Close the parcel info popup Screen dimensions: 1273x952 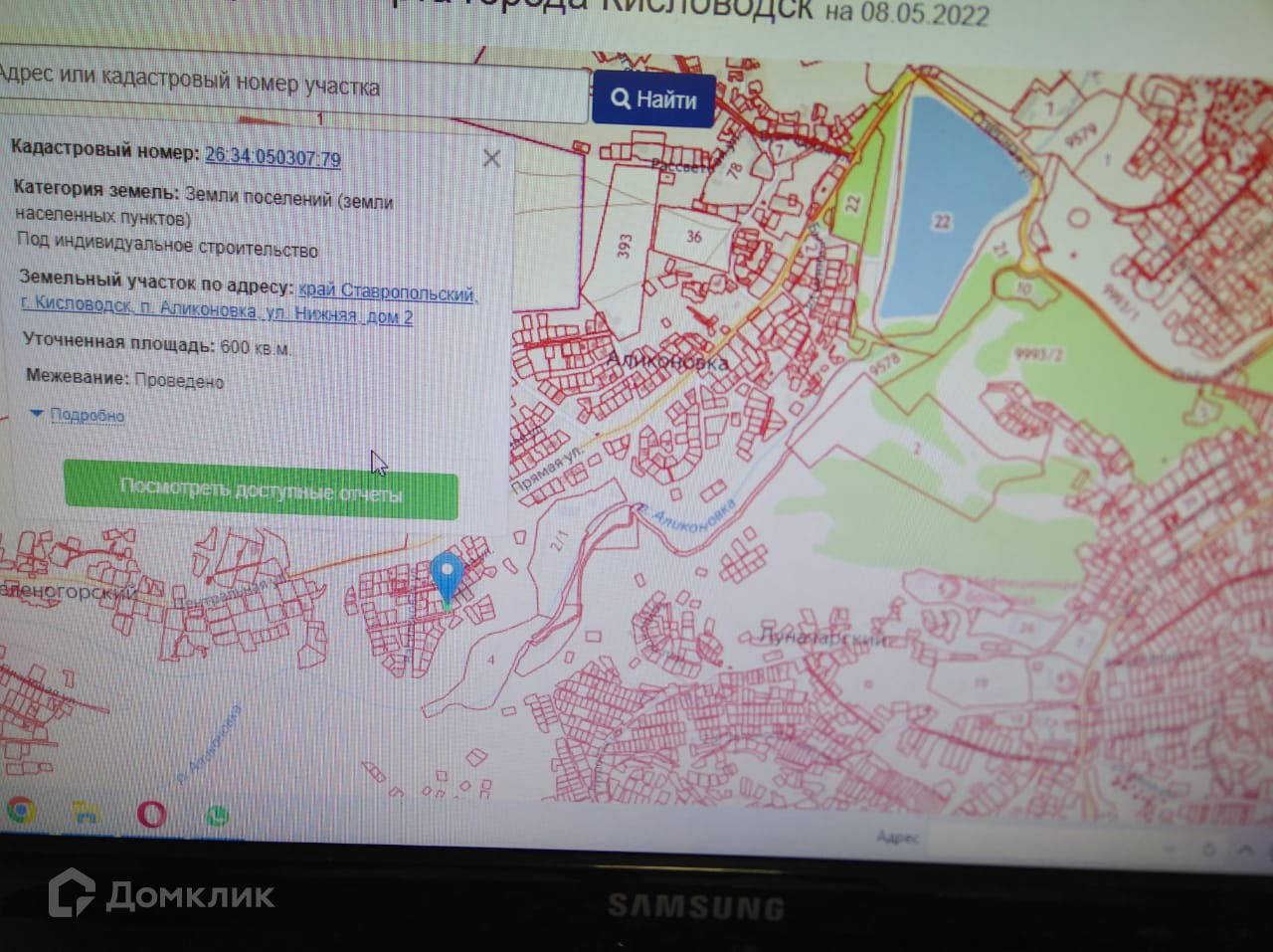[x=491, y=158]
